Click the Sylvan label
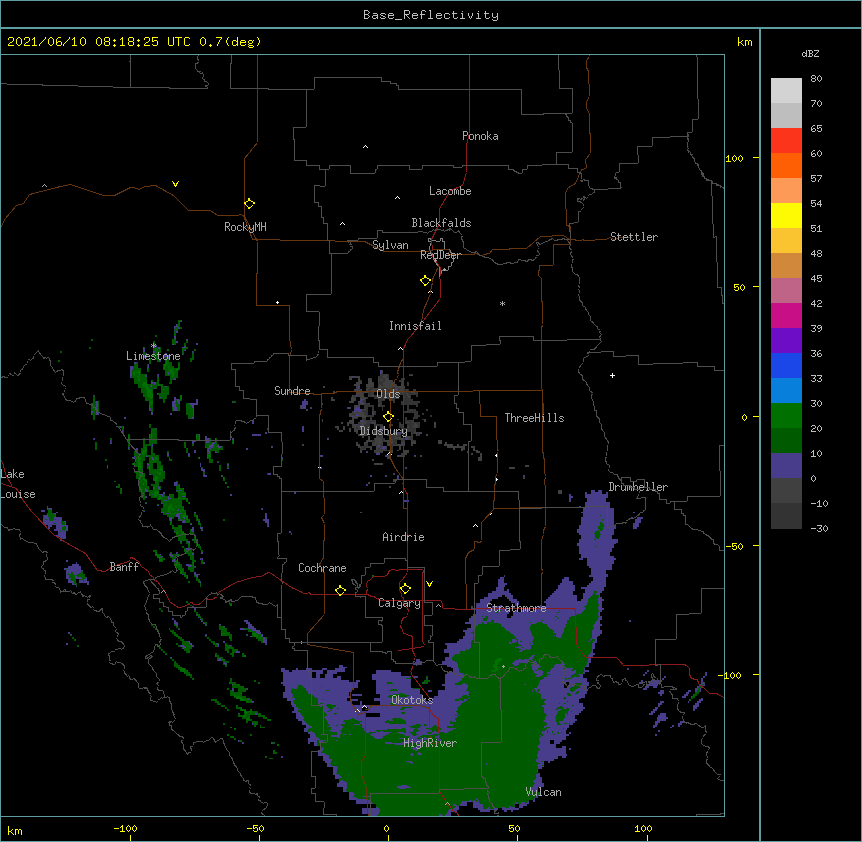 tap(390, 245)
